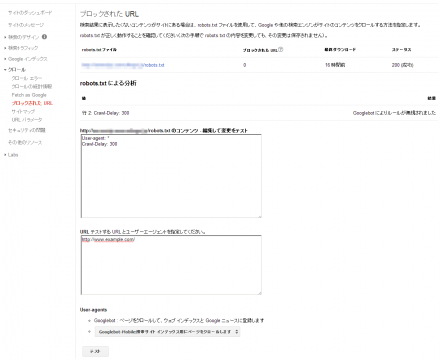This screenshot has width=440, height=360.
Task: Open URL パラメータ in the sidebar
Action: (27, 120)
